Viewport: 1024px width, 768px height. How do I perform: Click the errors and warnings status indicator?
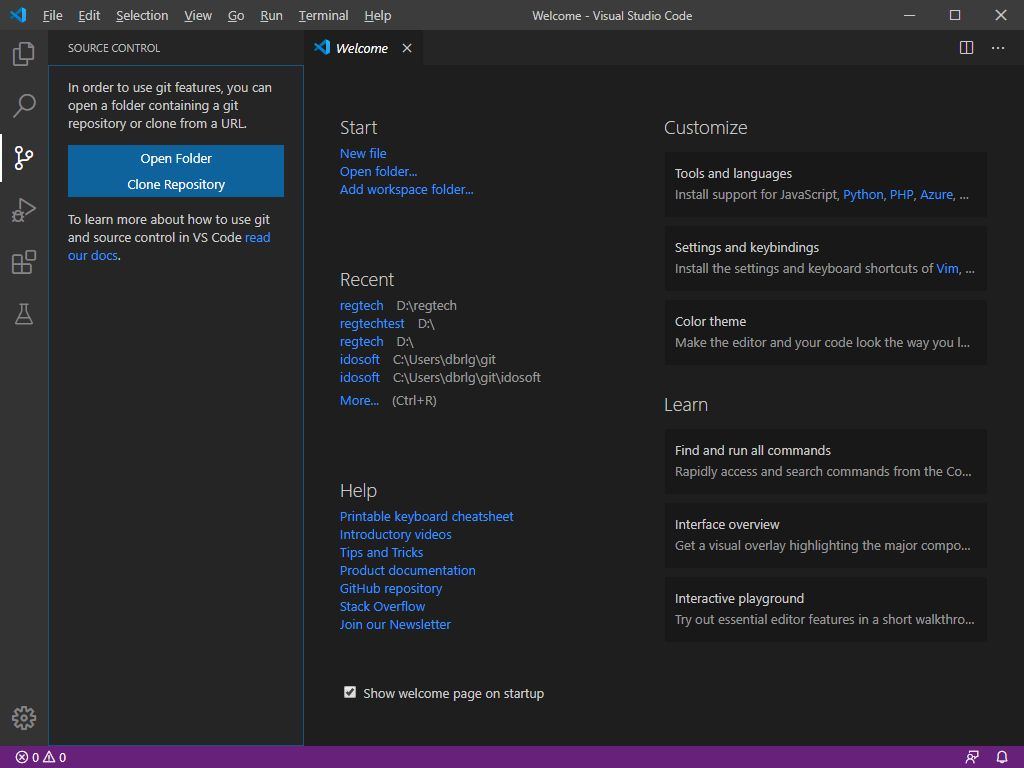[x=40, y=758]
